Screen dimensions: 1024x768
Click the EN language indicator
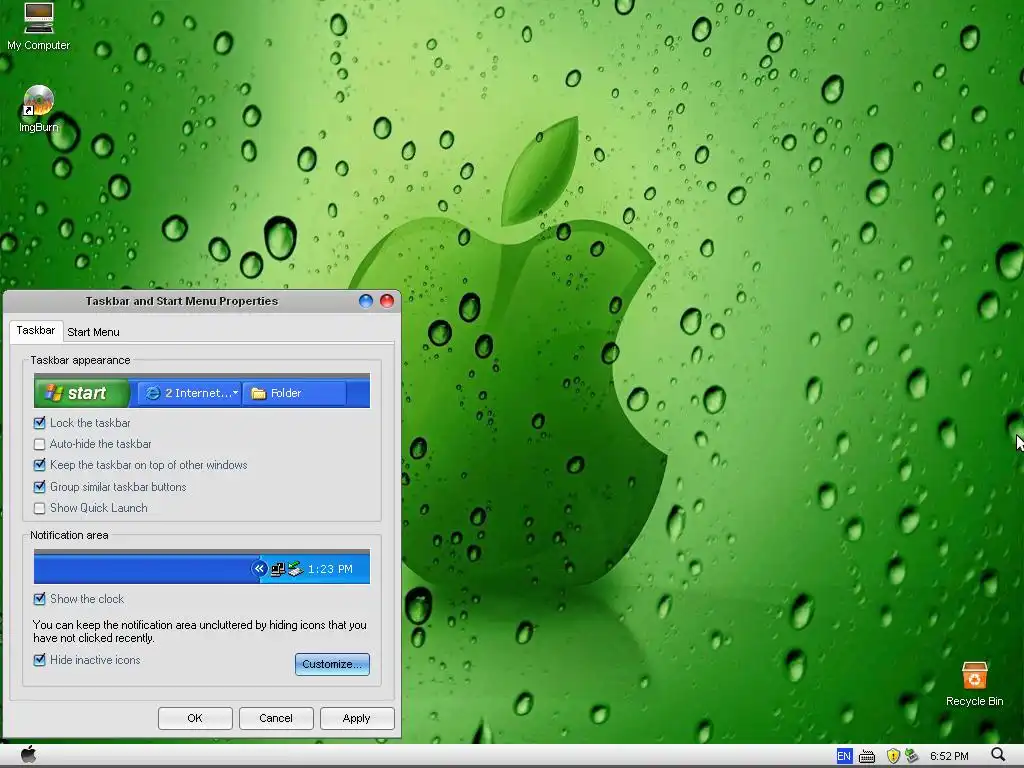point(844,756)
